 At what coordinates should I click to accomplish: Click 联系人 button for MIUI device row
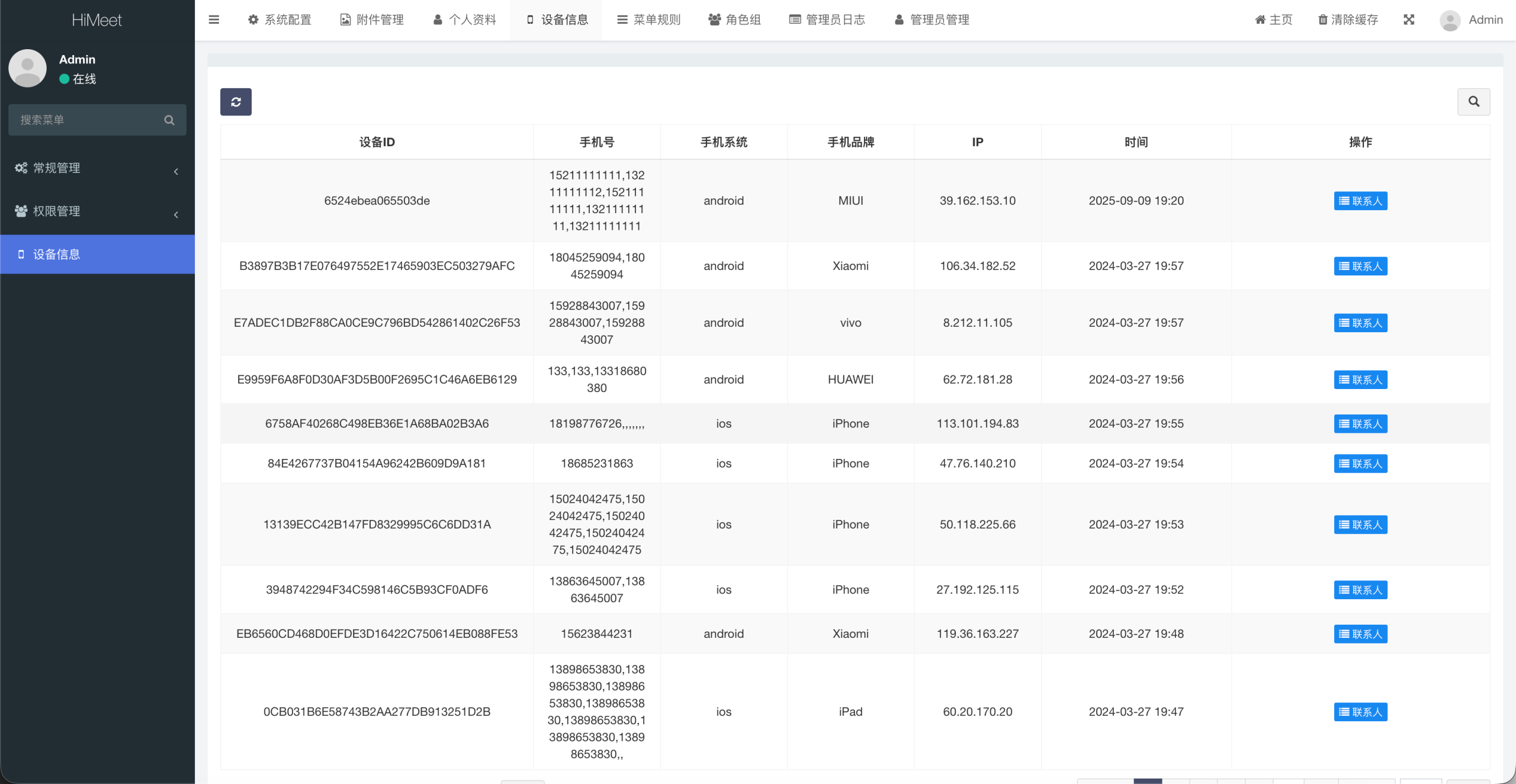[x=1360, y=201]
